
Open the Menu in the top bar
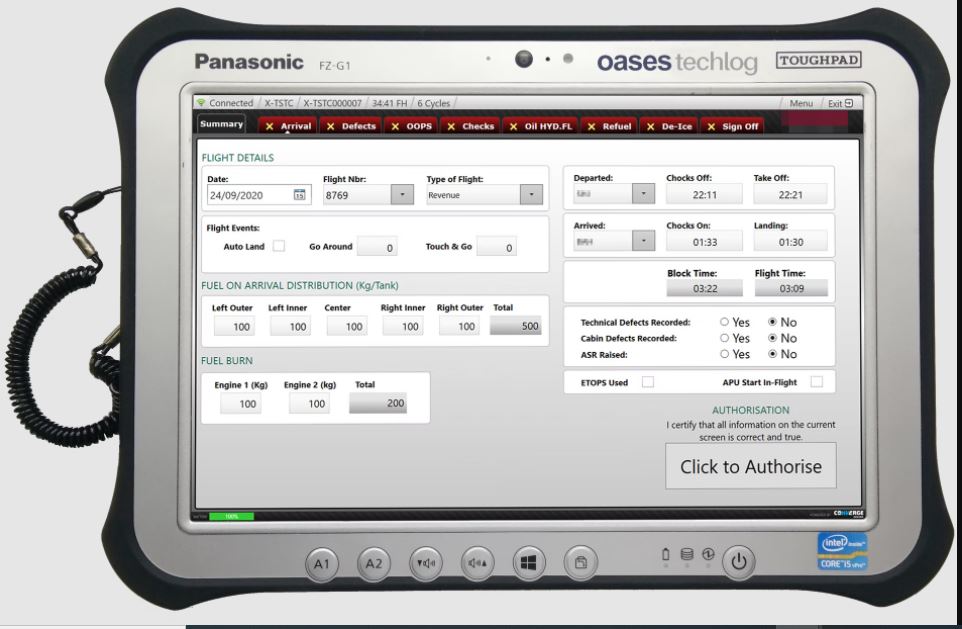(801, 103)
